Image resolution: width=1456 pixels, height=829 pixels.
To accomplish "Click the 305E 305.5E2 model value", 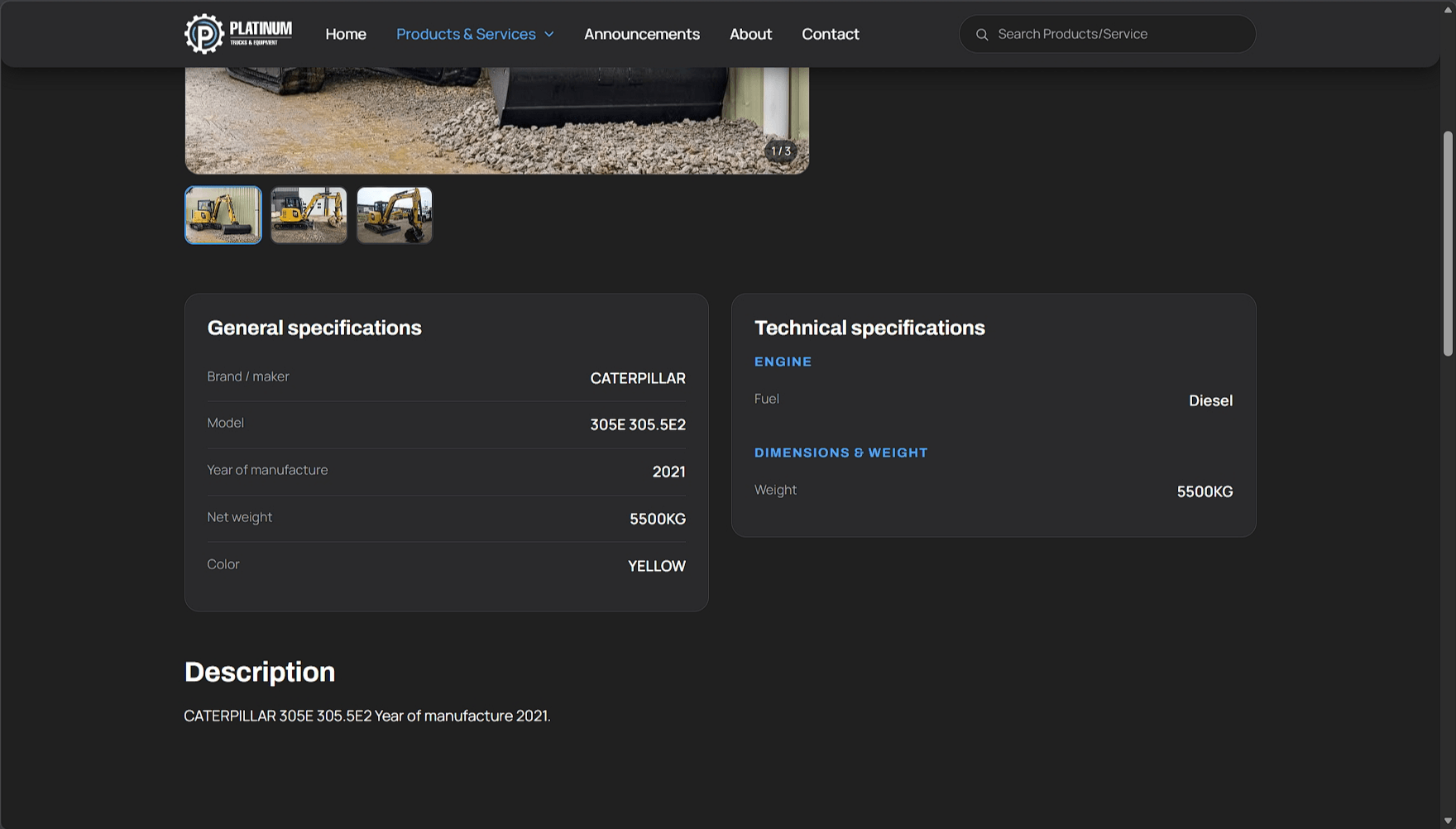I will tap(638, 424).
